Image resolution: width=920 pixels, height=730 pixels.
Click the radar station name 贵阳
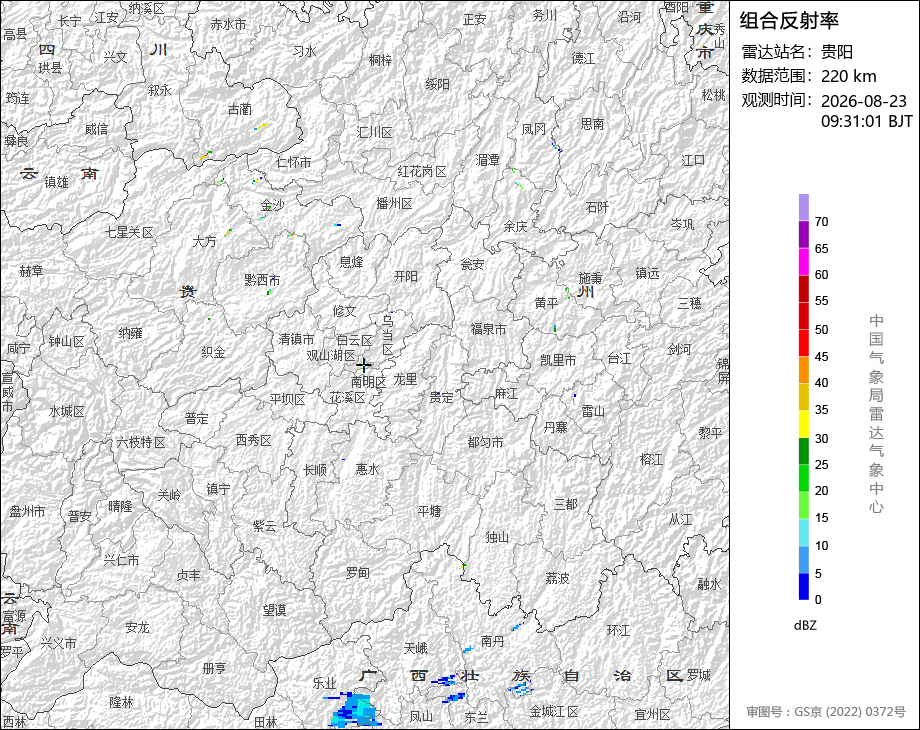click(x=837, y=52)
